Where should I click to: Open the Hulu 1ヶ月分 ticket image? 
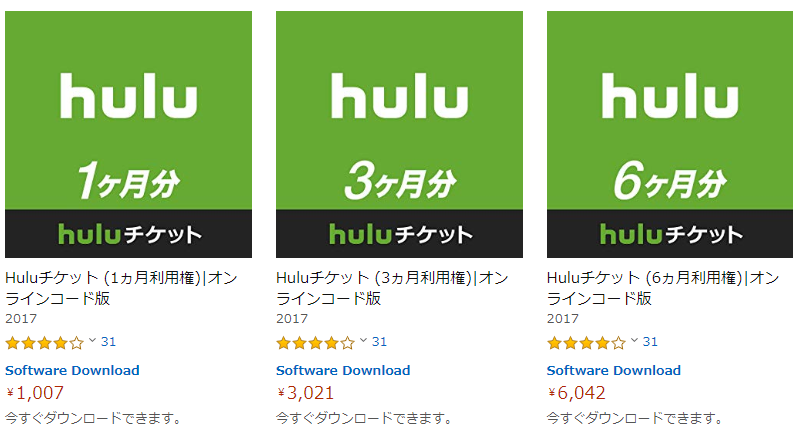pyautogui.click(x=128, y=134)
